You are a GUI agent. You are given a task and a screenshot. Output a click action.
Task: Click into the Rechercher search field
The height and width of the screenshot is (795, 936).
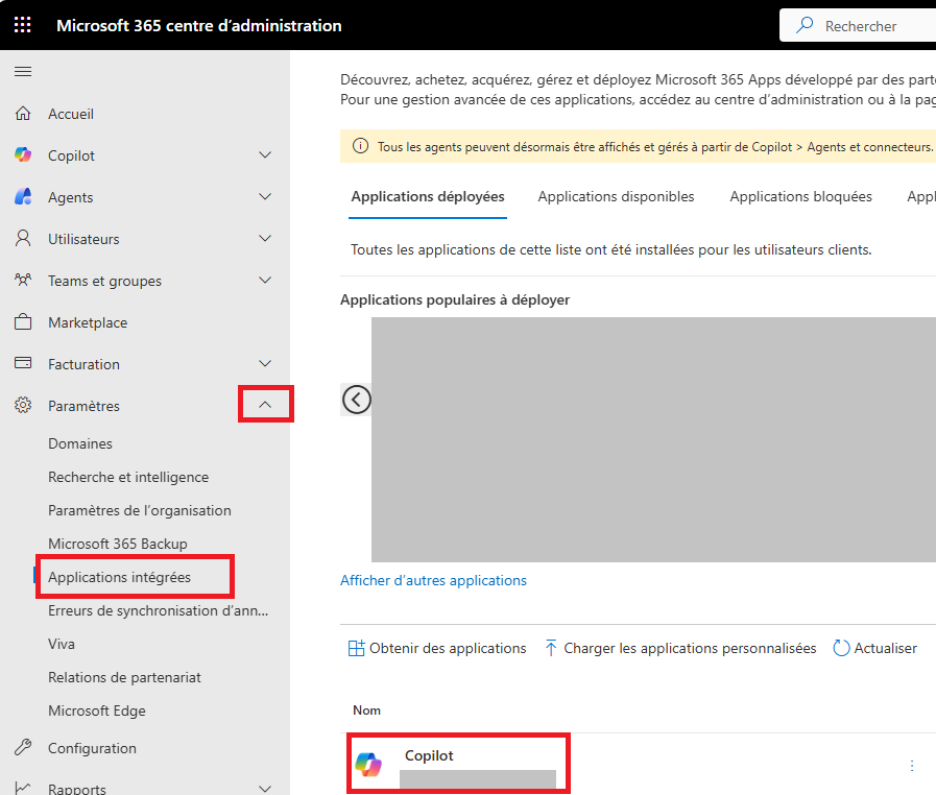coord(860,26)
